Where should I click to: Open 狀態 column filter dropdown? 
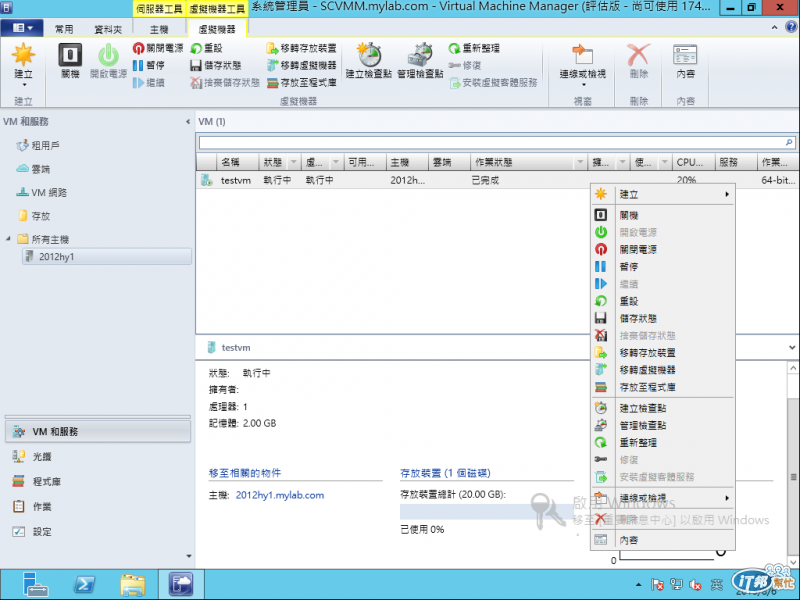(293, 162)
